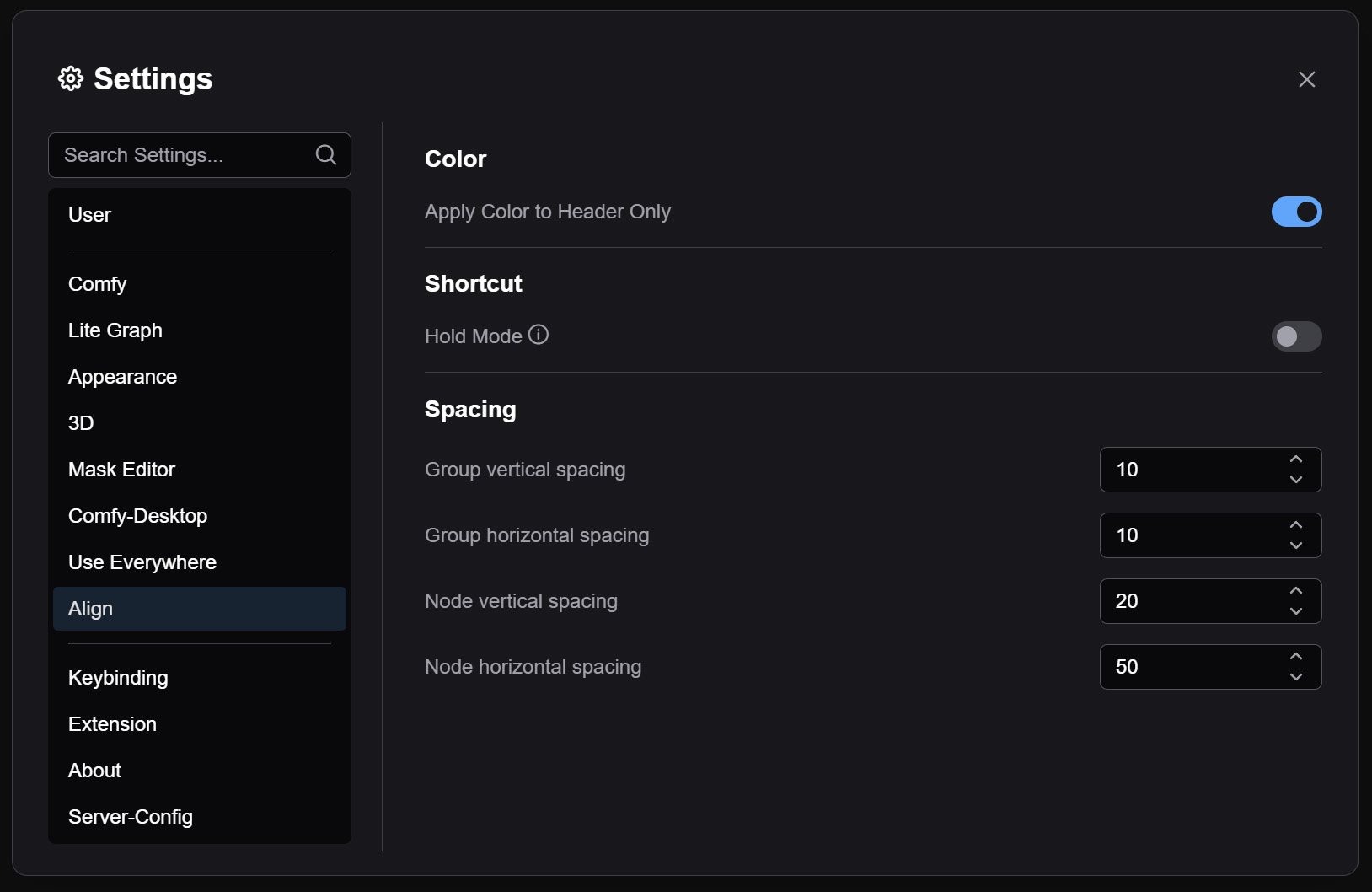Image resolution: width=1372 pixels, height=892 pixels.
Task: Click the search magnifier icon
Action: coord(325,154)
